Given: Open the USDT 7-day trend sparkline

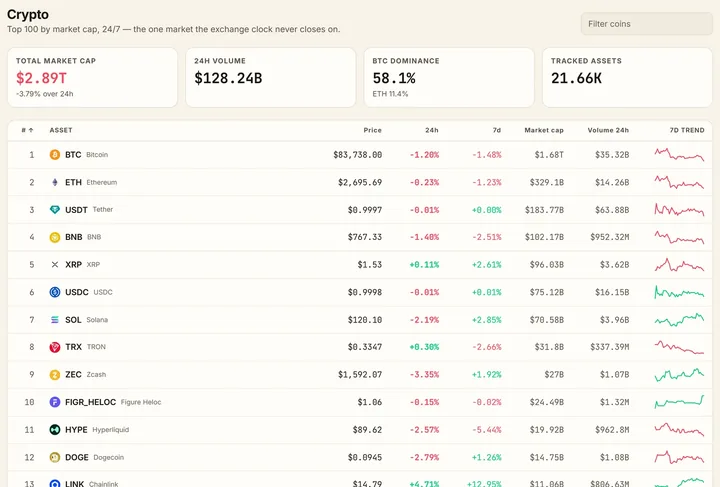Looking at the screenshot, I should pos(679,210).
